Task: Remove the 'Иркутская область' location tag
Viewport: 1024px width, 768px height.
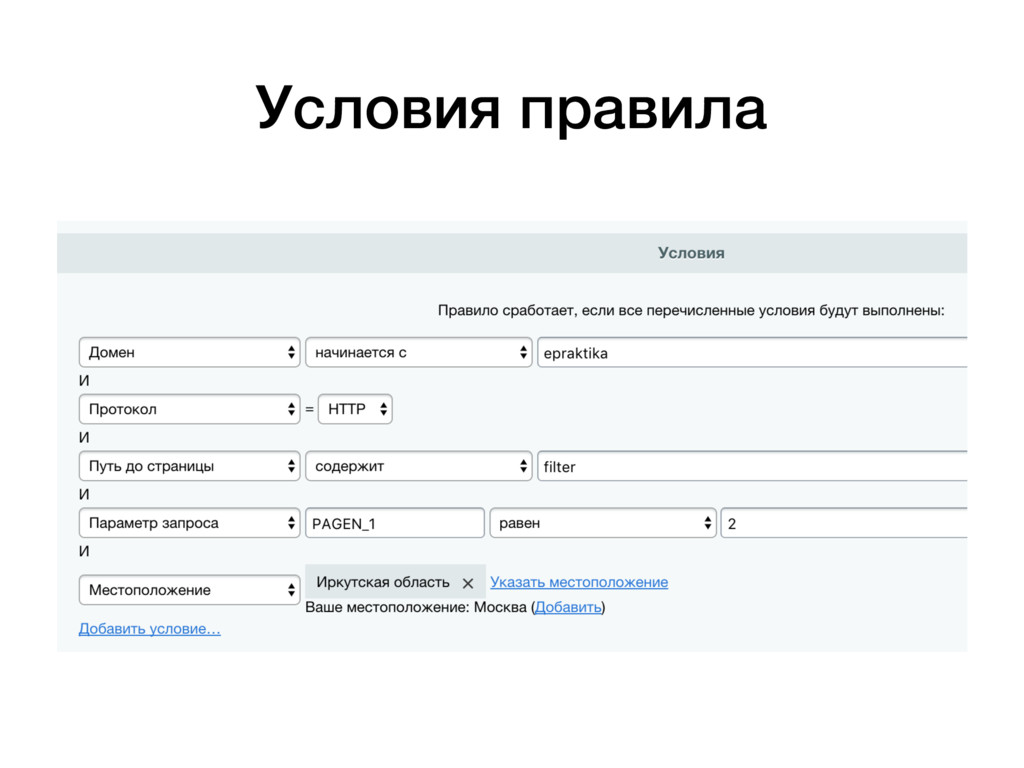Action: (468, 583)
